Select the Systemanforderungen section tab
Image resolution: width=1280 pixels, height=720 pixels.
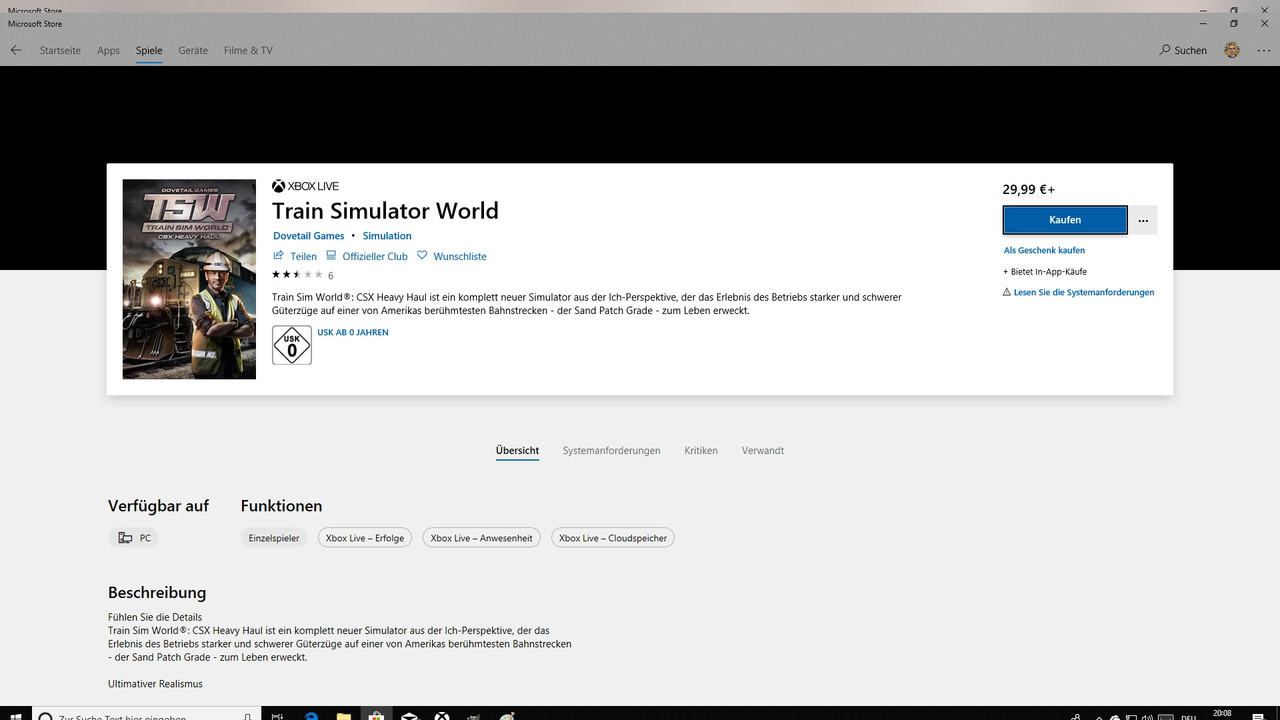coord(611,451)
